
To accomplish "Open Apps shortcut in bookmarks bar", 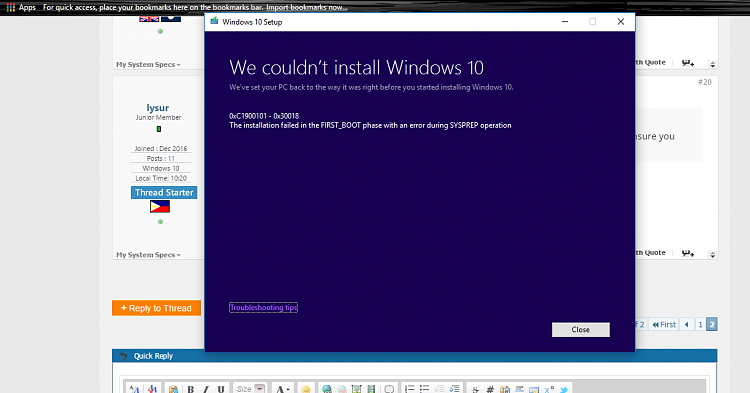I will coord(22,7).
